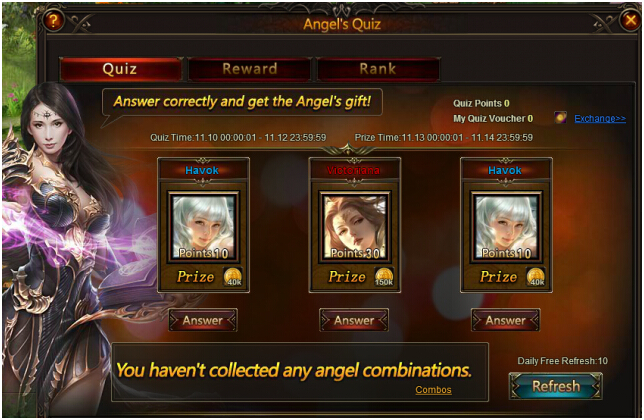
Task: Click the 40k gold prize icon on left card
Action: (x=233, y=276)
